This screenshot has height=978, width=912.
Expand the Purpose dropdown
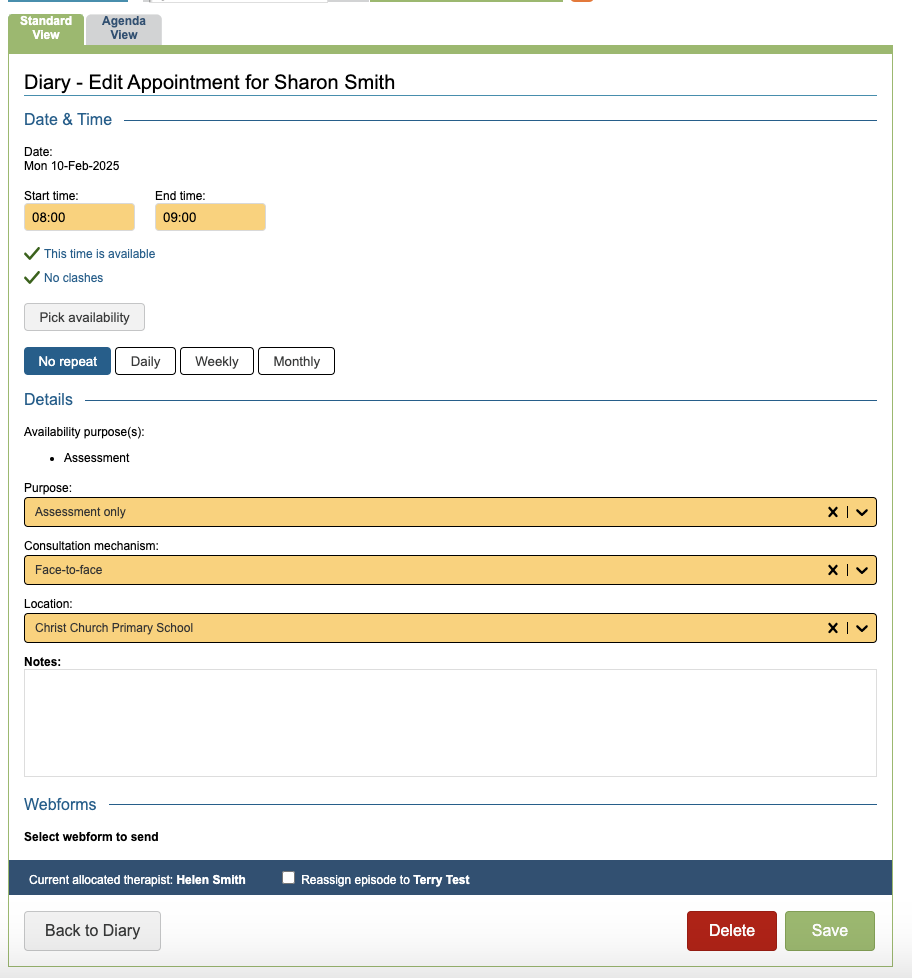(x=862, y=512)
